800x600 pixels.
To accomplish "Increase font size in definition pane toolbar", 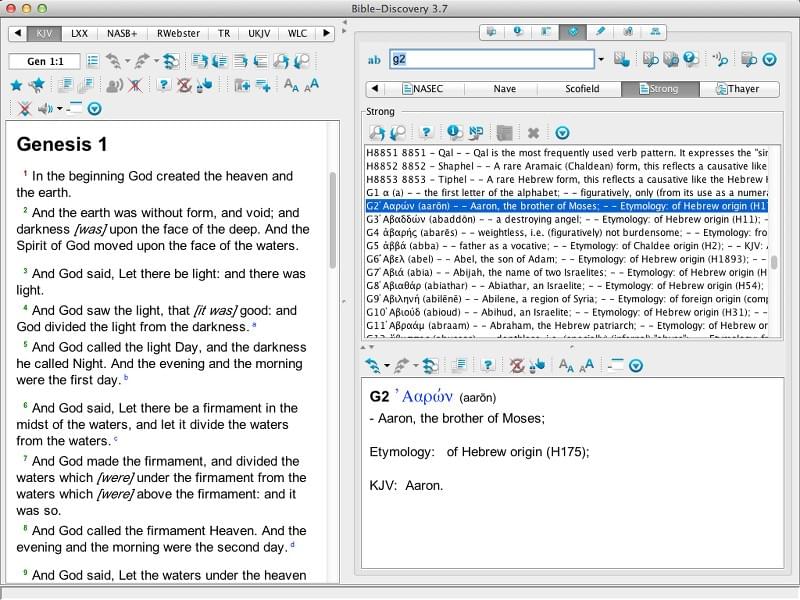I will pyautogui.click(x=586, y=365).
